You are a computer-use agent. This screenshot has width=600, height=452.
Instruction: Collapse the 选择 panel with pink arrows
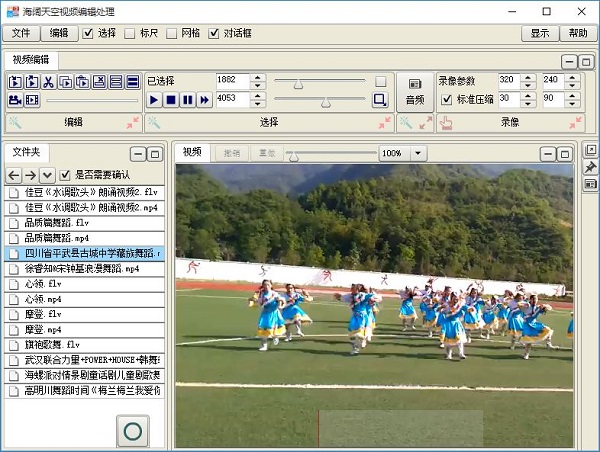[x=385, y=122]
